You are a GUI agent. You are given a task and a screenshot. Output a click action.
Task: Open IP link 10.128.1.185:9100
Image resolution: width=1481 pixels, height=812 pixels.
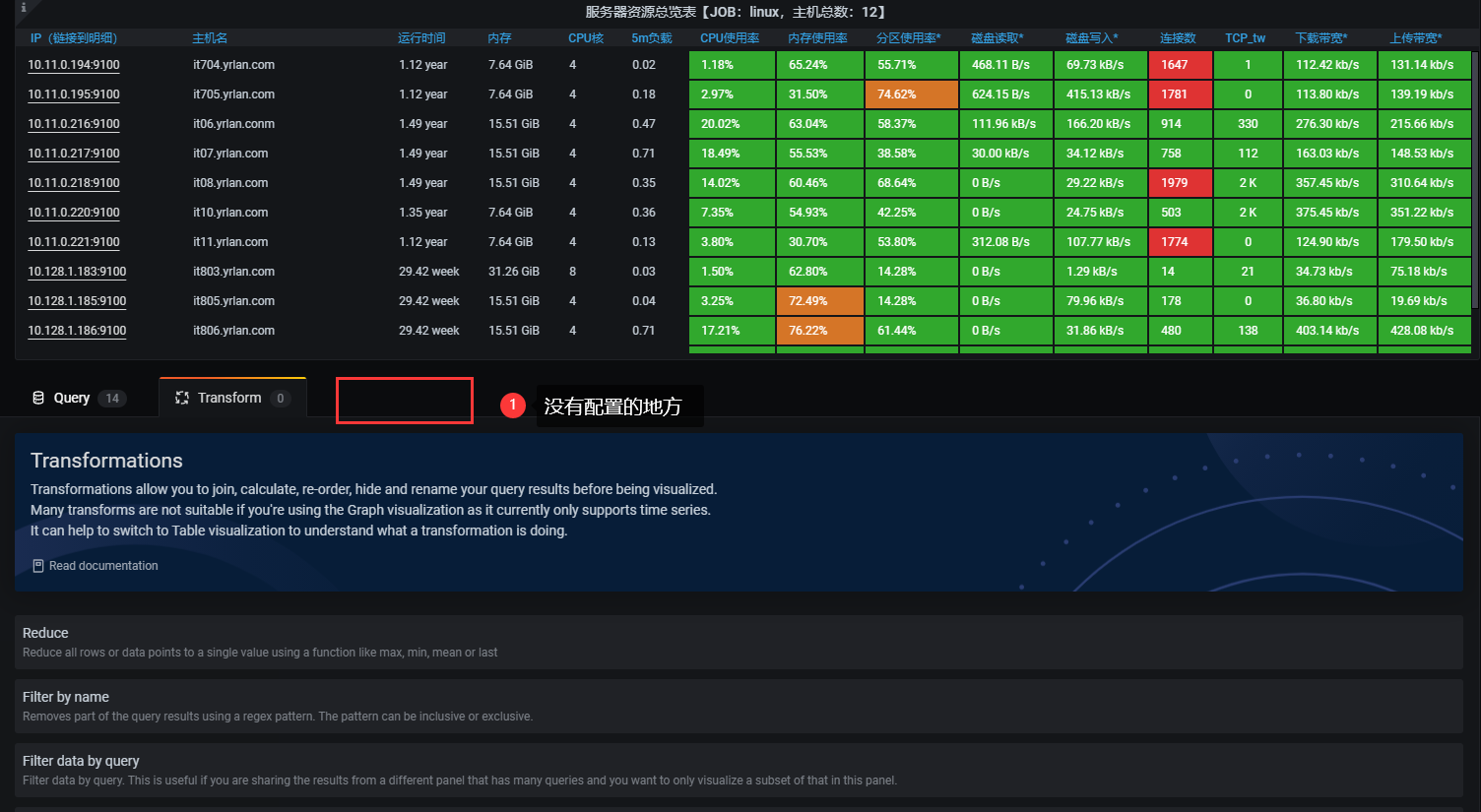tap(77, 301)
